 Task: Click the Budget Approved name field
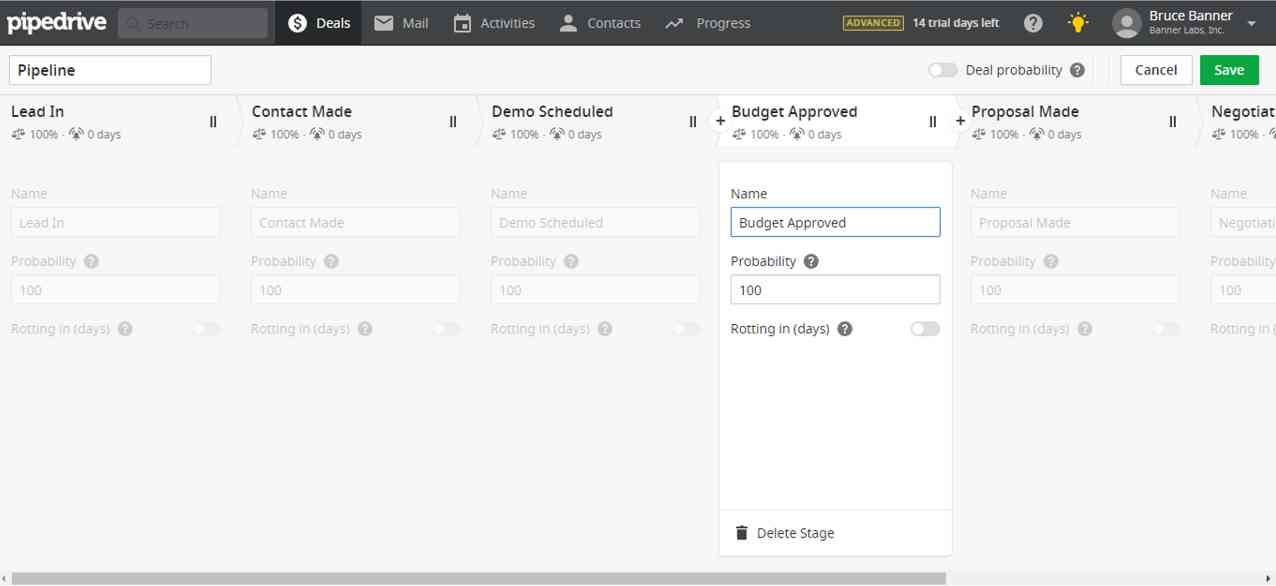pos(835,222)
